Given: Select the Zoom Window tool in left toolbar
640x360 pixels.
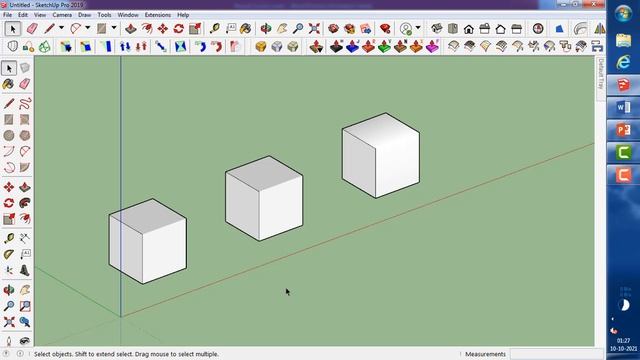Looking at the screenshot, I should tap(25, 306).
